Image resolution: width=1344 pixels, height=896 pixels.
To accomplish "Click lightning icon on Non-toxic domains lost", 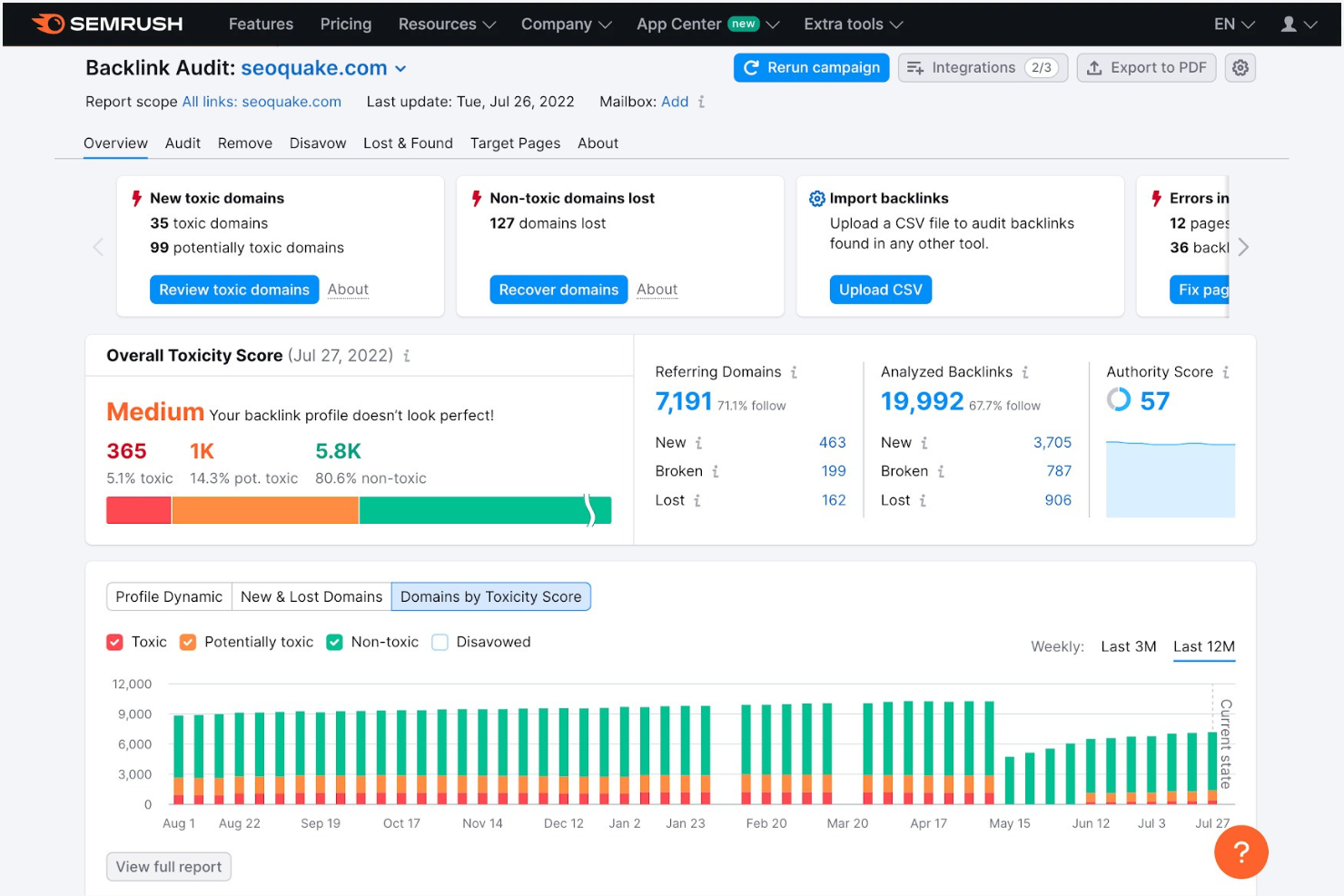I will [x=477, y=198].
